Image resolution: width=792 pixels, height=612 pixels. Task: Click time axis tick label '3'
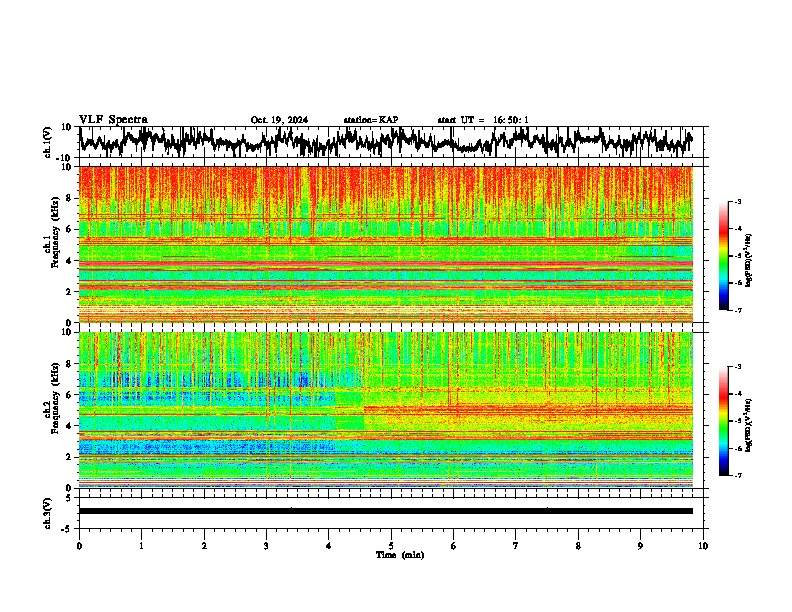point(266,546)
